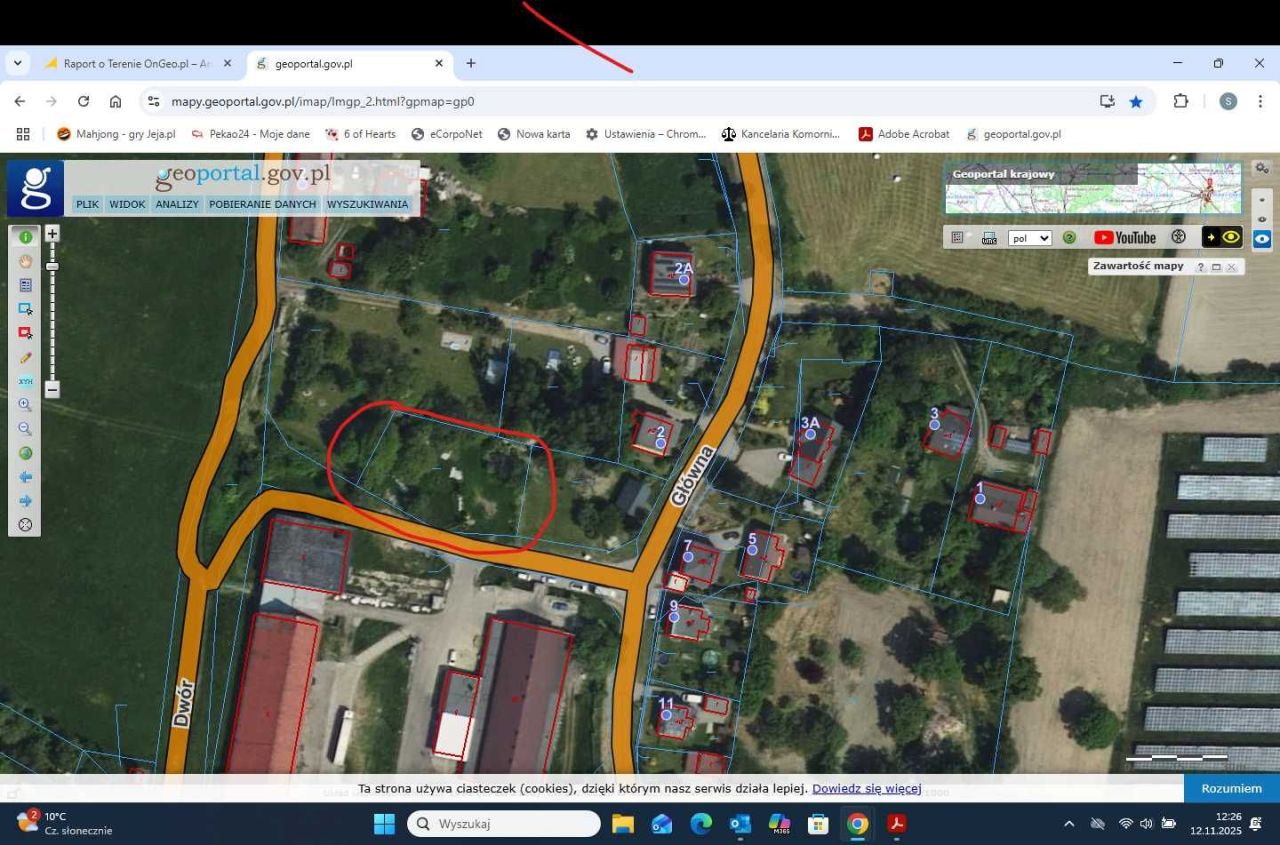Open Chrome extensions puzzle icon
Image resolution: width=1280 pixels, height=845 pixels.
(1181, 101)
